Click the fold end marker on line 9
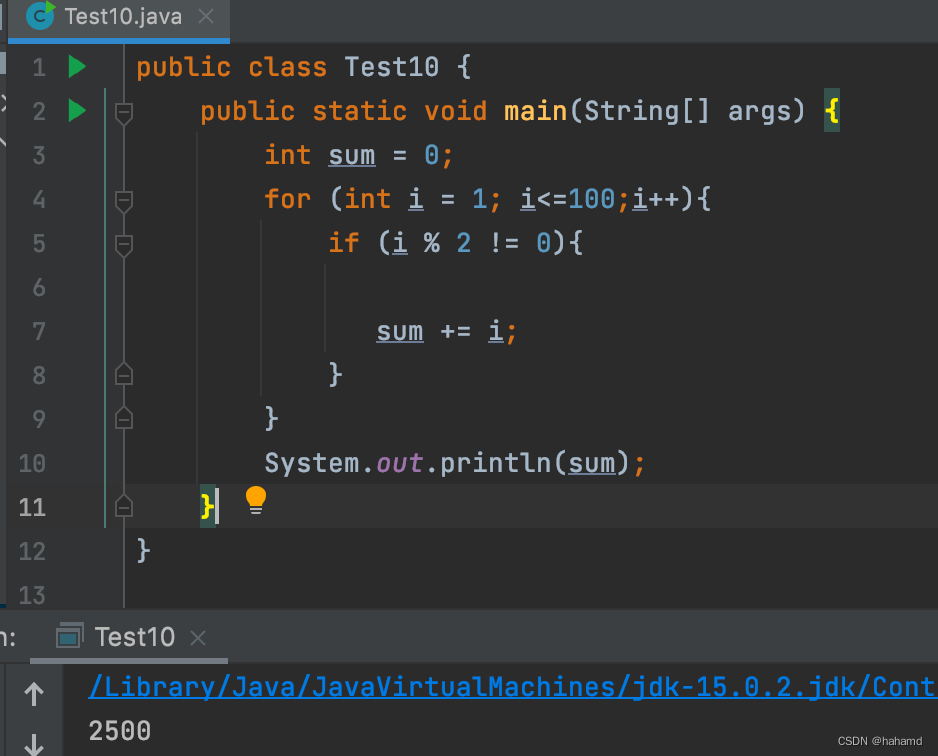This screenshot has height=756, width=938. pos(124,417)
